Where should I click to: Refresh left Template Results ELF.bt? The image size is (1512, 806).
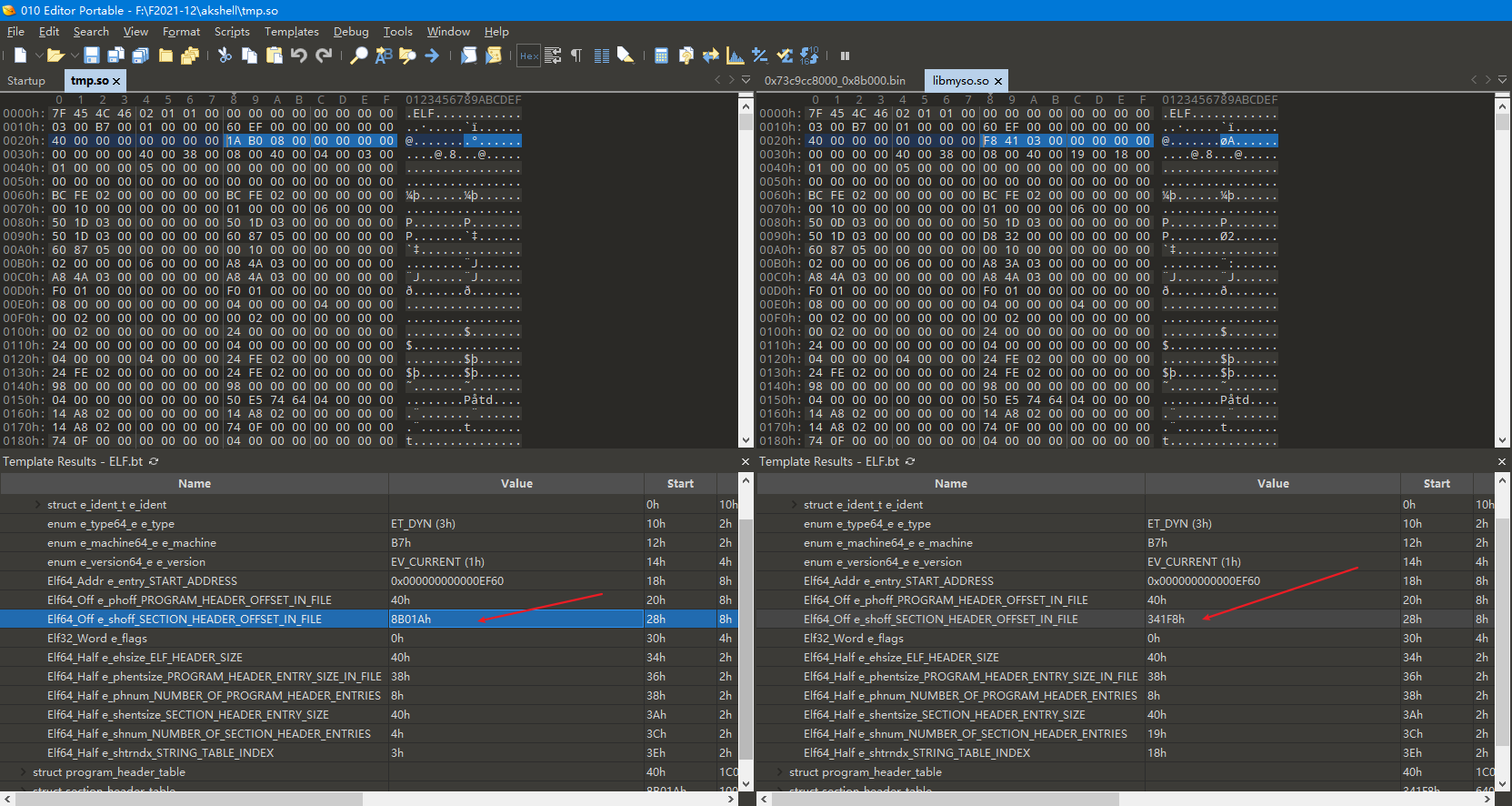coord(154,461)
